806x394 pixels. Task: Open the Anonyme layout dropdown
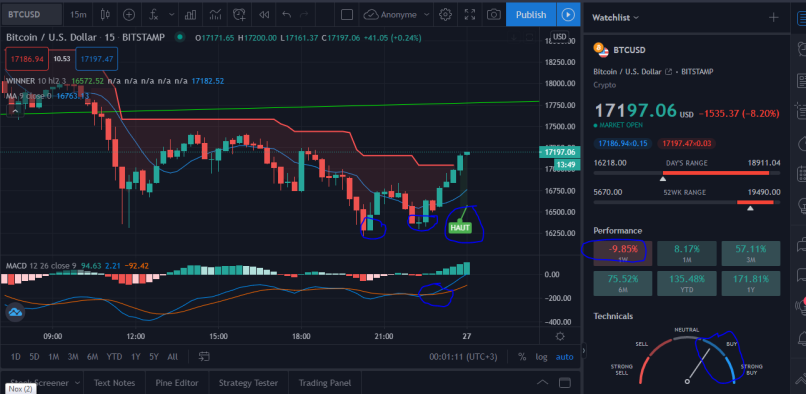[x=397, y=14]
